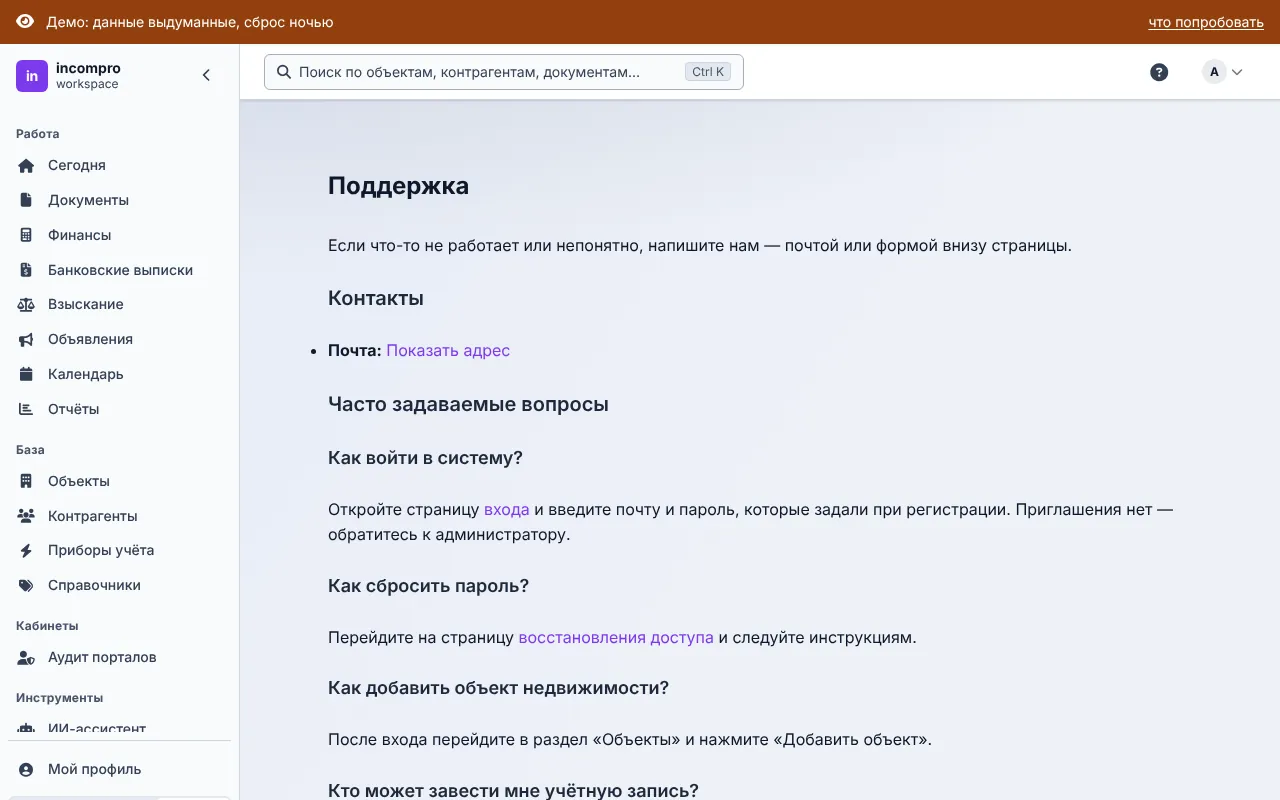
Task: Click the chart icon beside Отчёты
Action: point(27,409)
